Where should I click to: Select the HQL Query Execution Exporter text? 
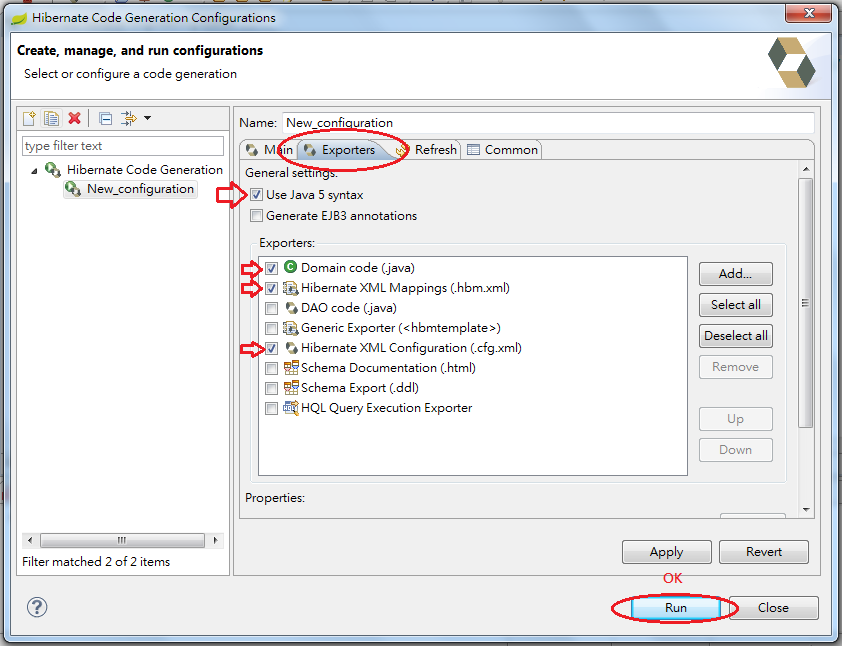387,408
